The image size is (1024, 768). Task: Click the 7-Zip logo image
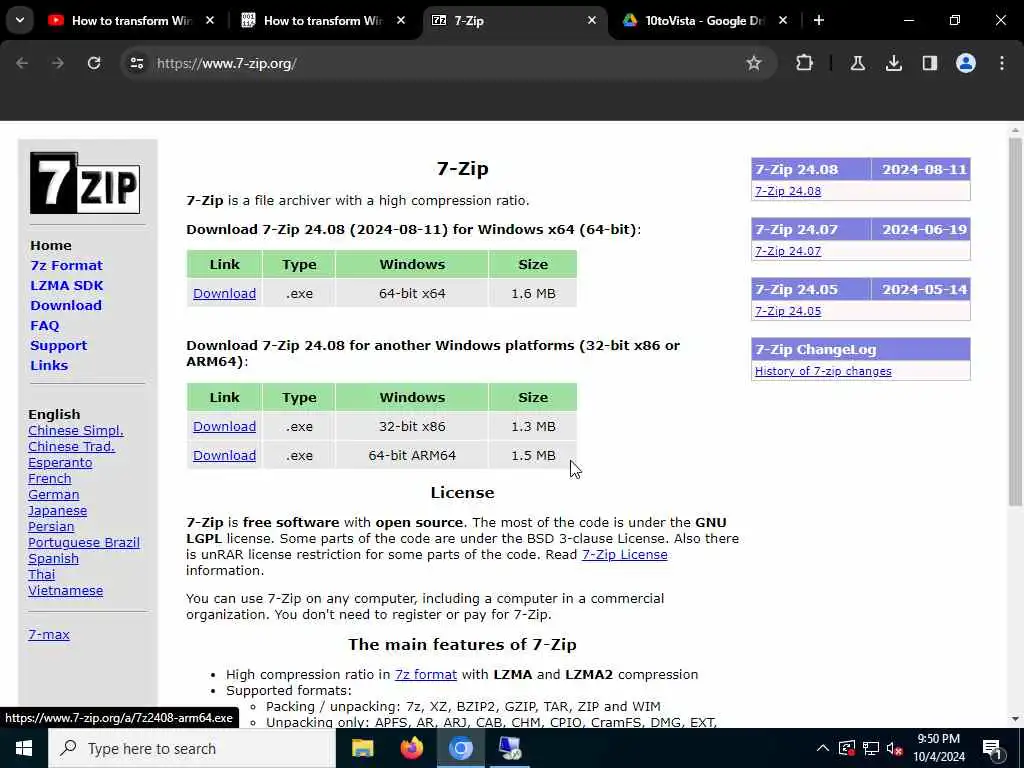click(x=85, y=183)
